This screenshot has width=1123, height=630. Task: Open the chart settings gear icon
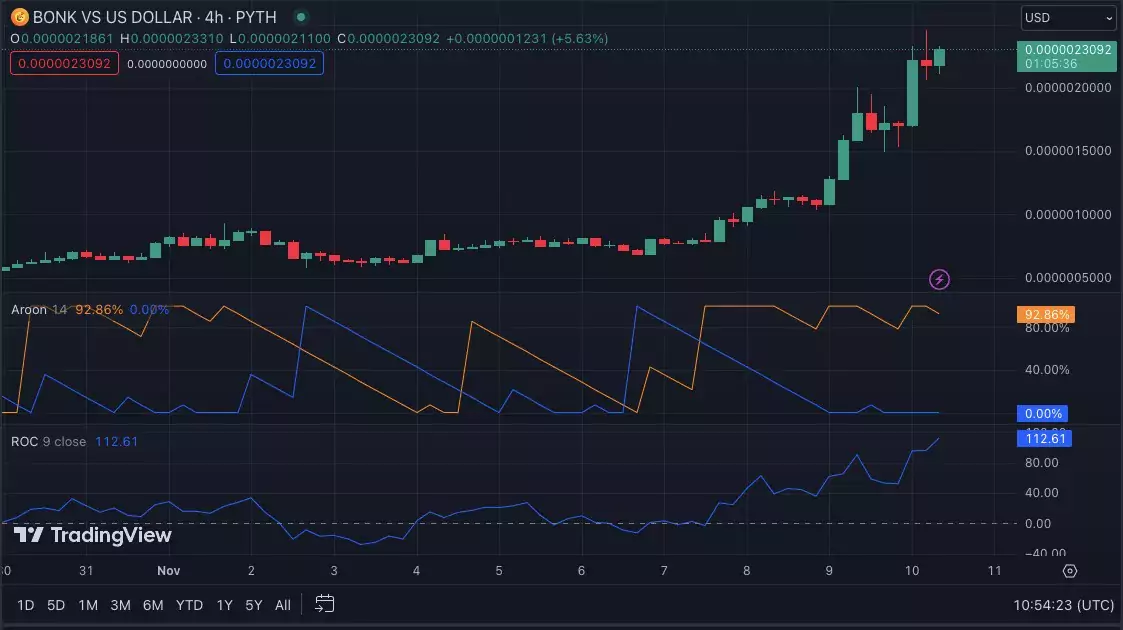pos(1069,571)
